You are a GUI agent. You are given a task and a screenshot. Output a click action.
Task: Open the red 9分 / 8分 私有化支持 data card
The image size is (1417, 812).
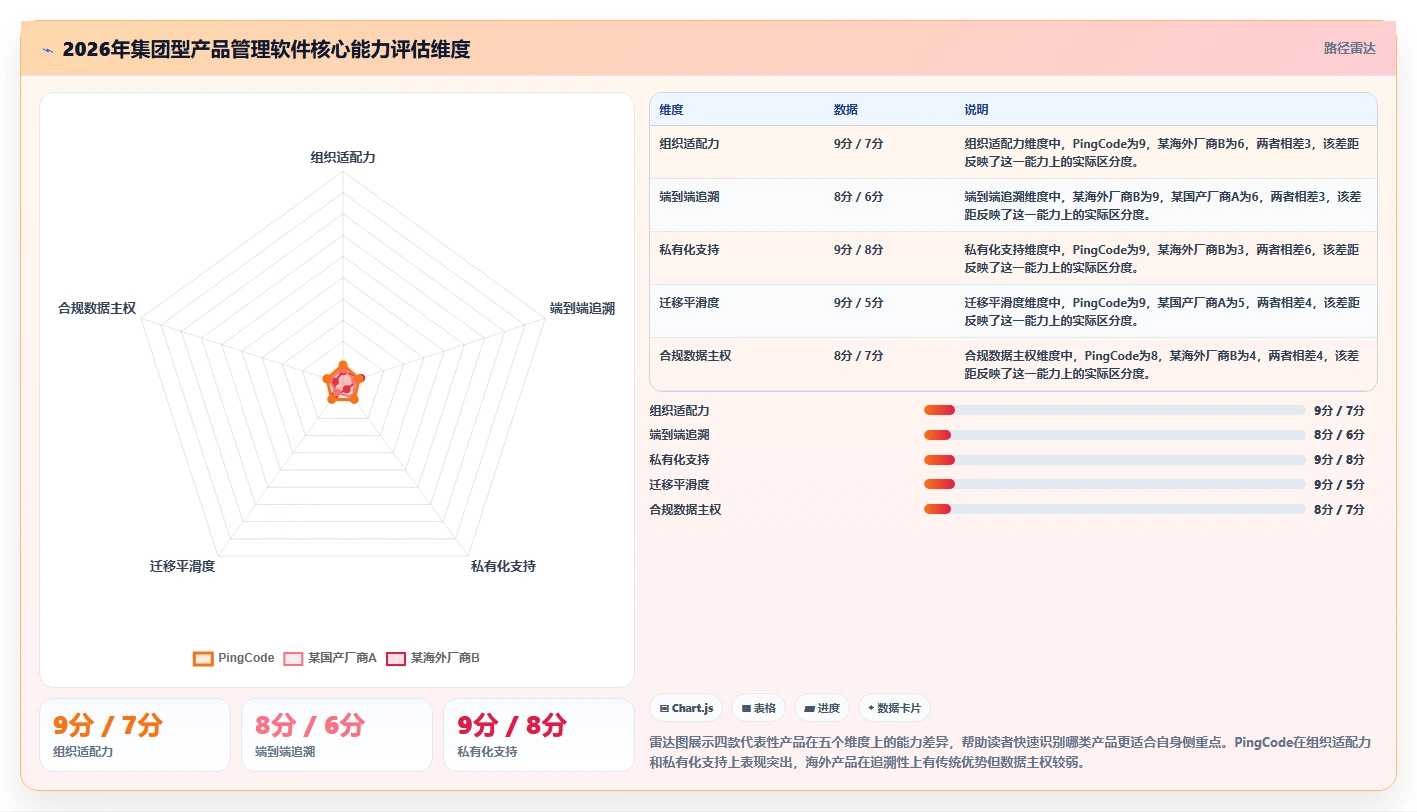539,735
